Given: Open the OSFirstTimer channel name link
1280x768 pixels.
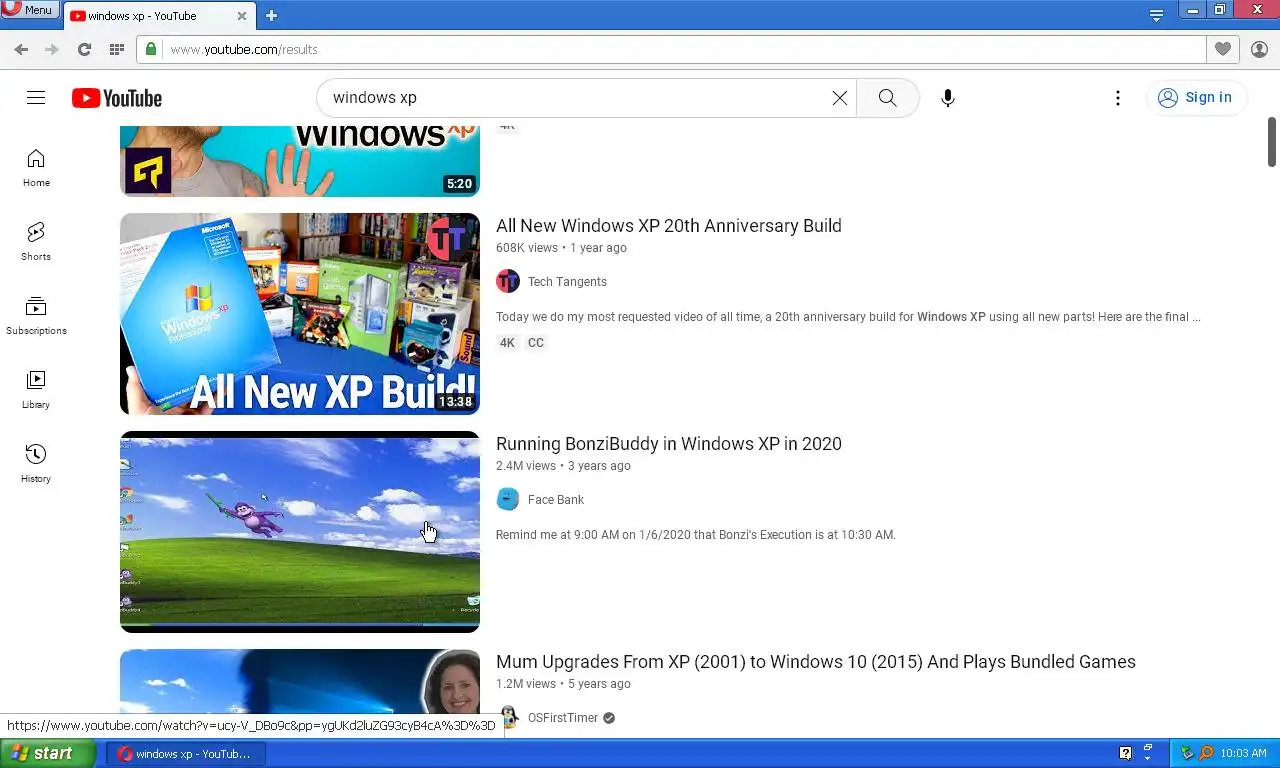Looking at the screenshot, I should (x=563, y=718).
